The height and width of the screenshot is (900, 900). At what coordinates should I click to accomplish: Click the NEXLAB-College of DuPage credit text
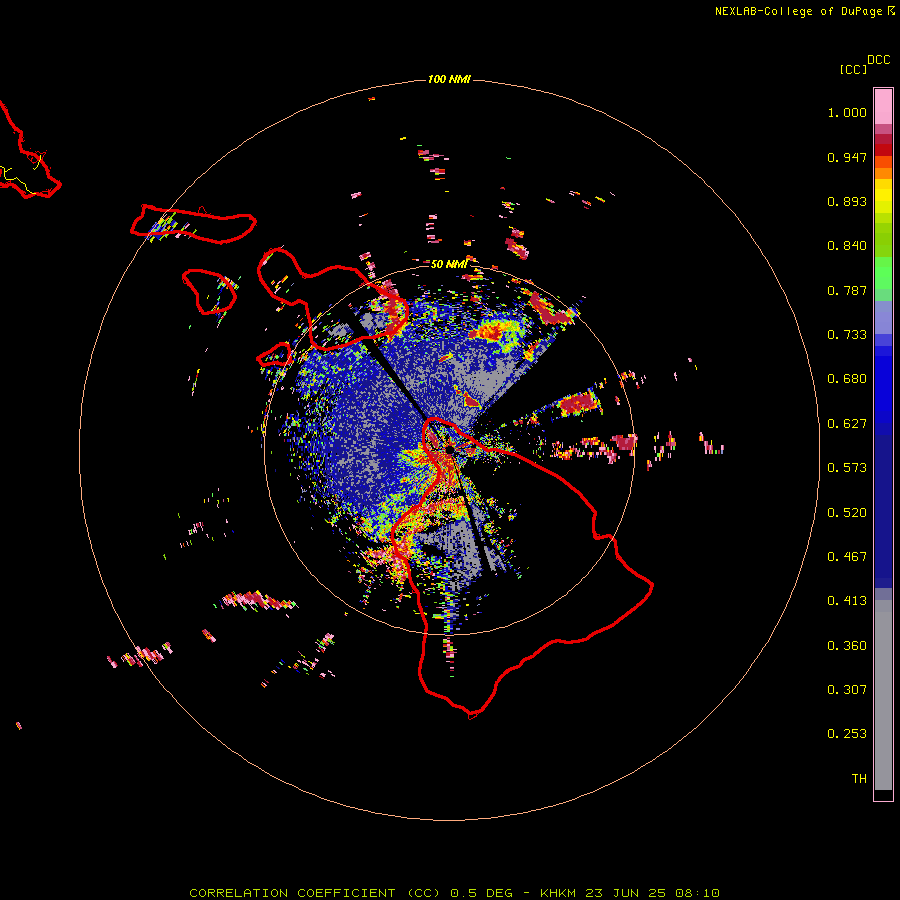click(x=798, y=11)
